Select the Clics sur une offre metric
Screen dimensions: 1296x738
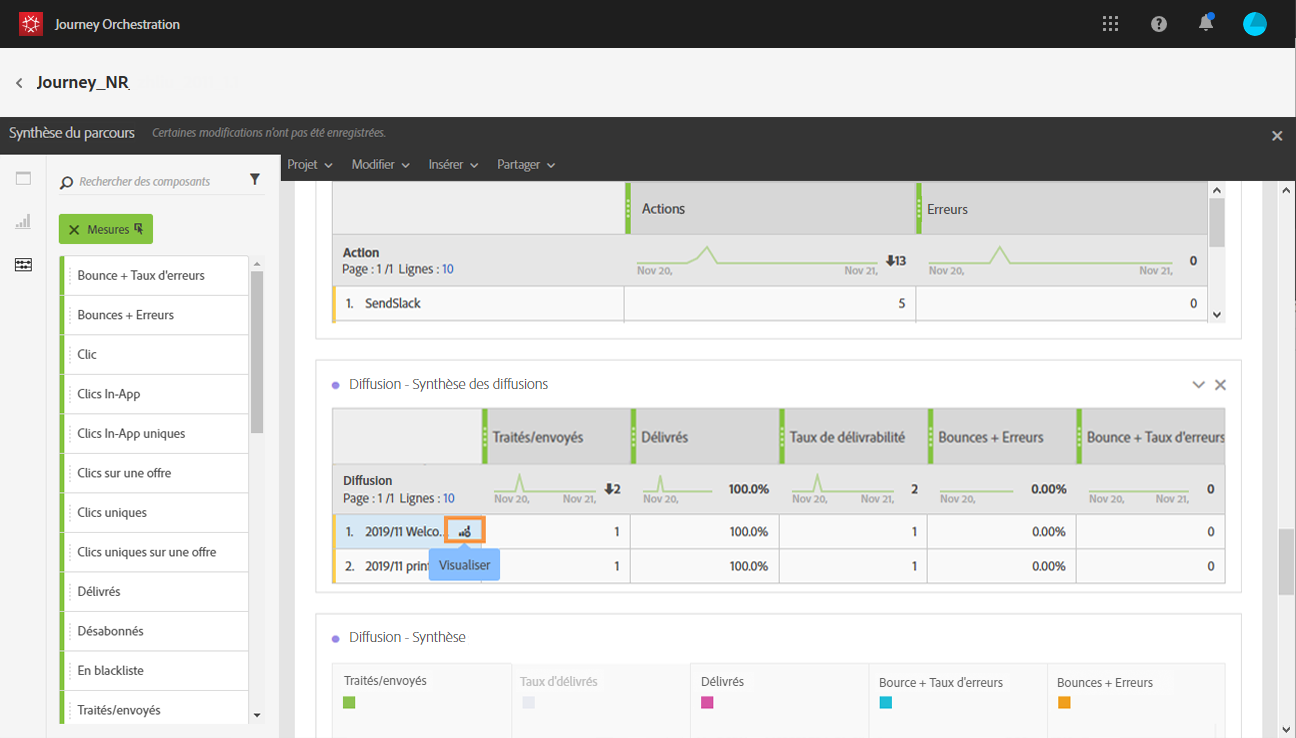point(154,473)
